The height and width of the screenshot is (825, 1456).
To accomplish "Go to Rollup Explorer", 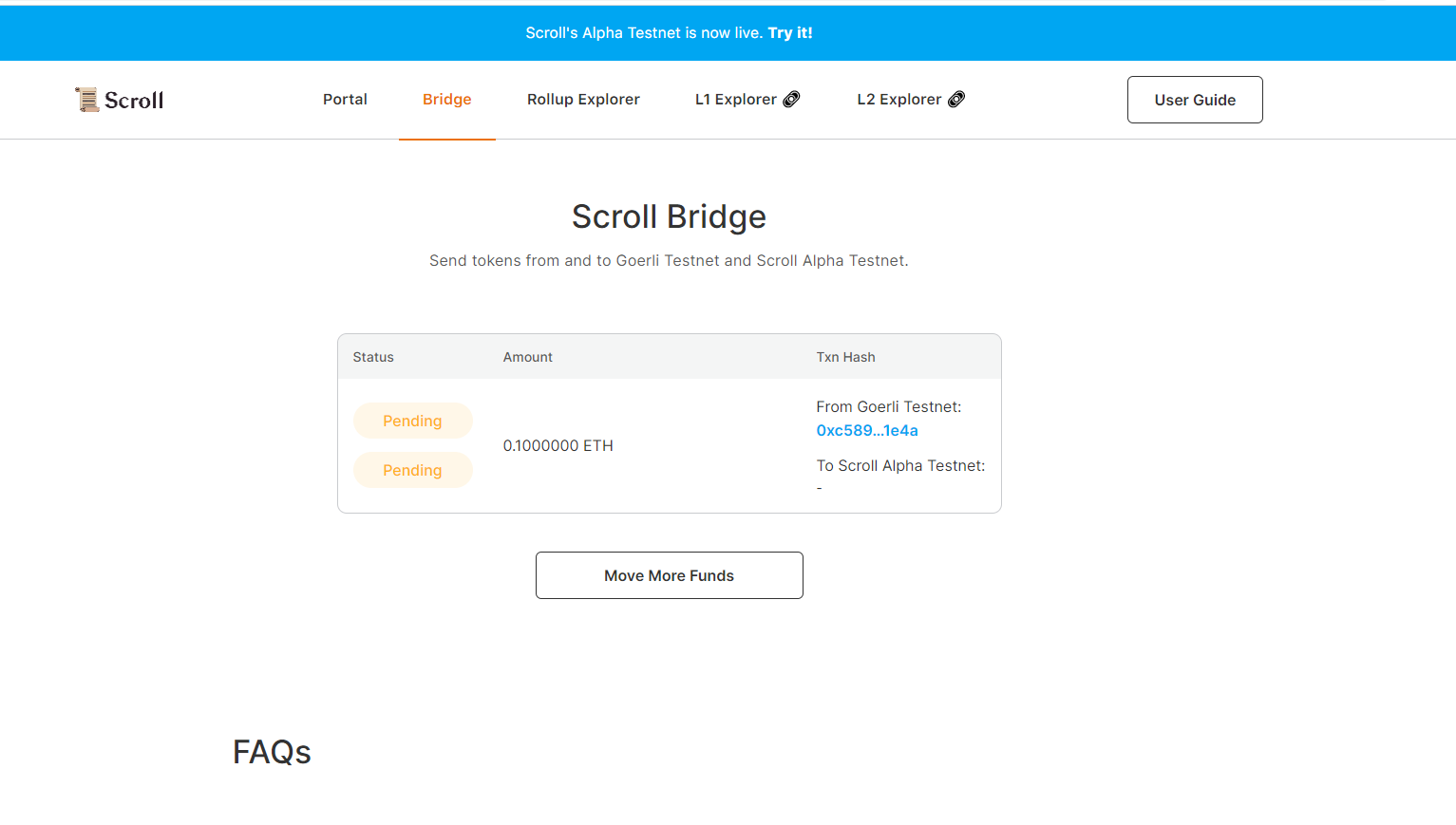I will pos(583,99).
